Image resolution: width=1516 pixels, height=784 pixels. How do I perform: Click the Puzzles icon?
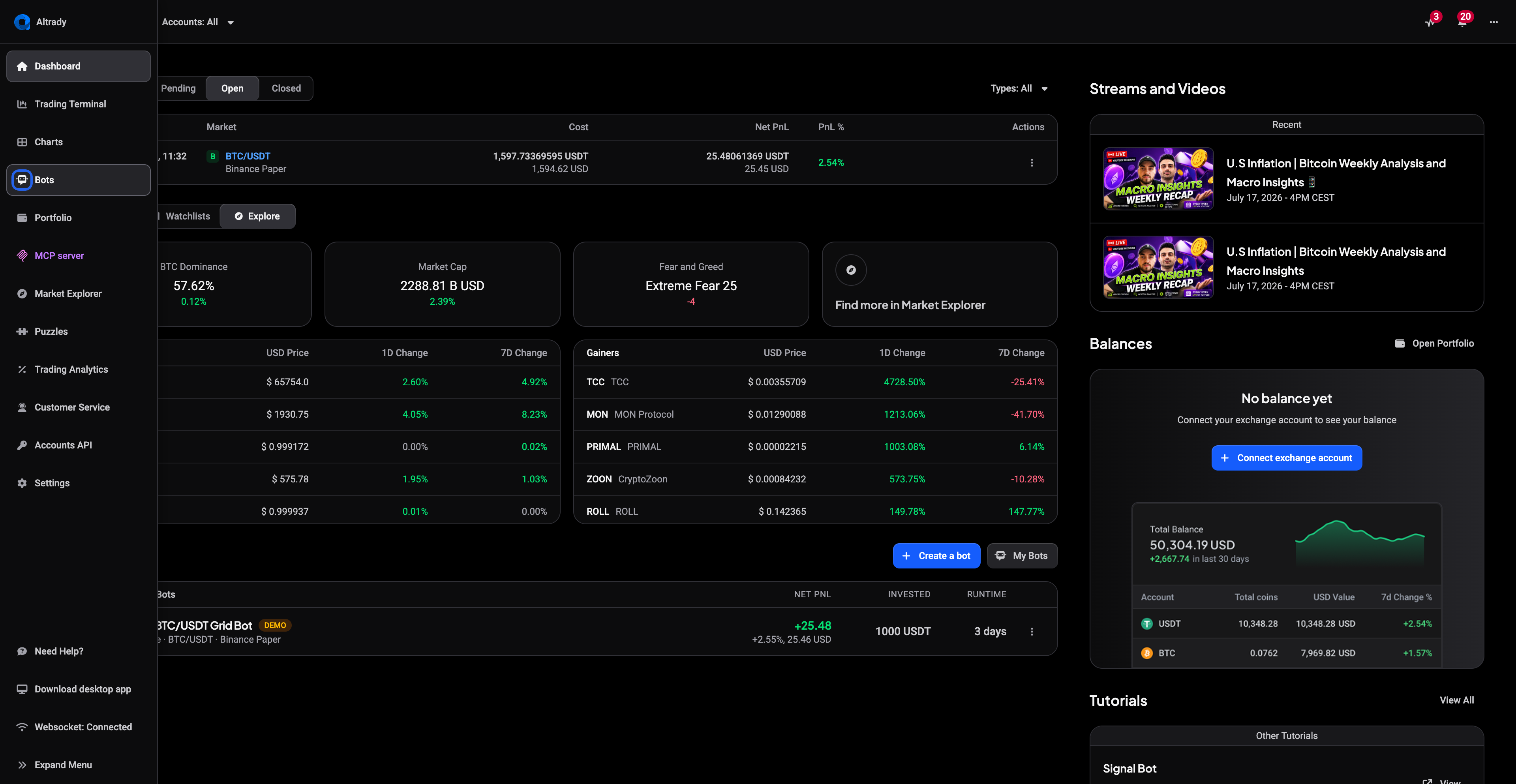(x=23, y=331)
